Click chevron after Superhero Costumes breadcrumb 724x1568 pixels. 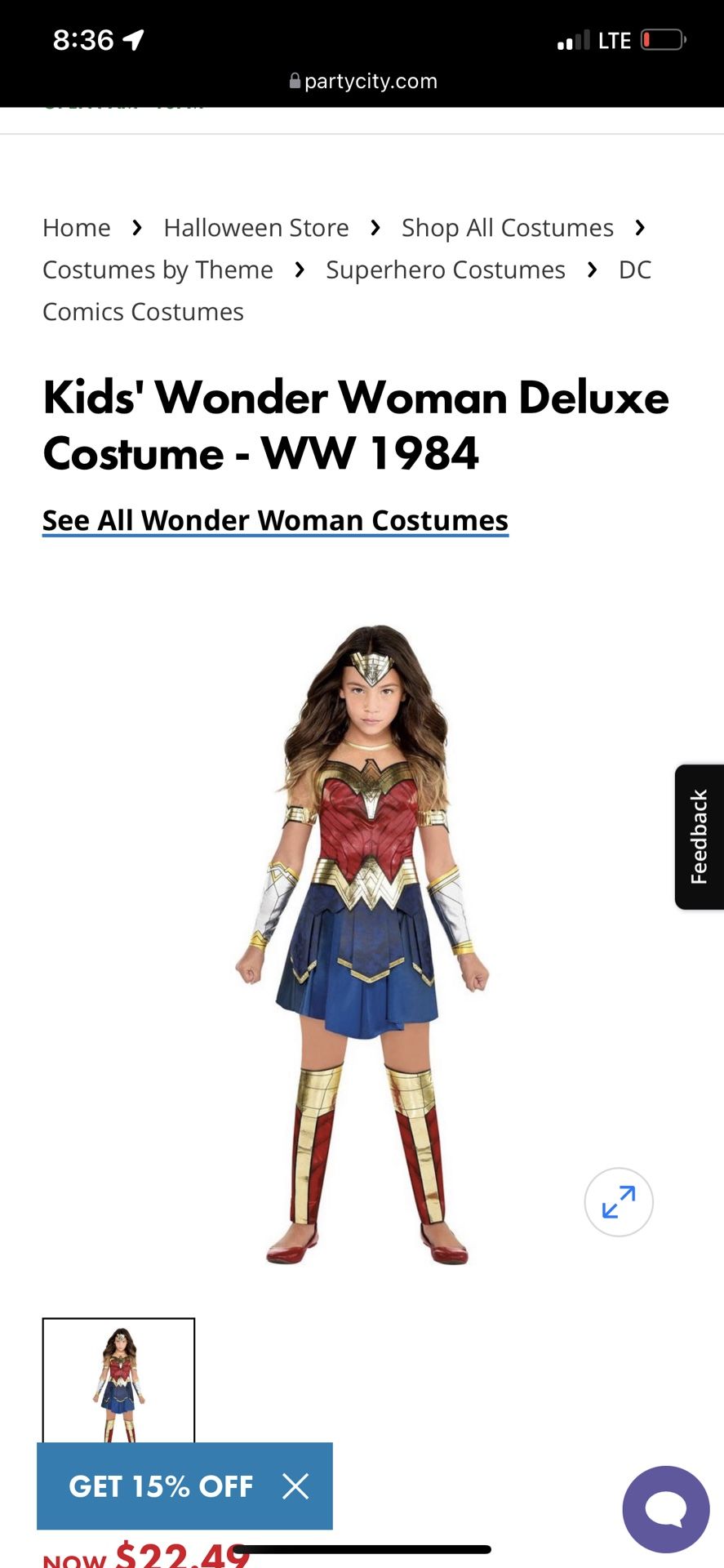tap(592, 269)
